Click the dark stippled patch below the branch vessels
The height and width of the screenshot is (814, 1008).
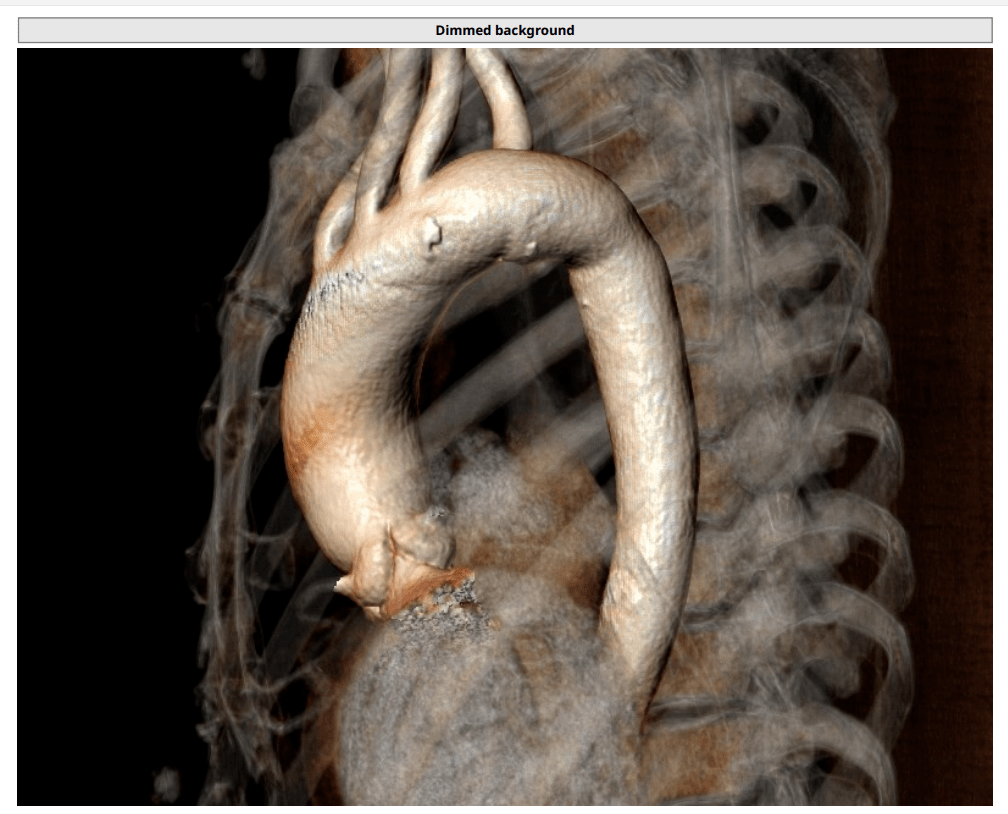tap(335, 287)
